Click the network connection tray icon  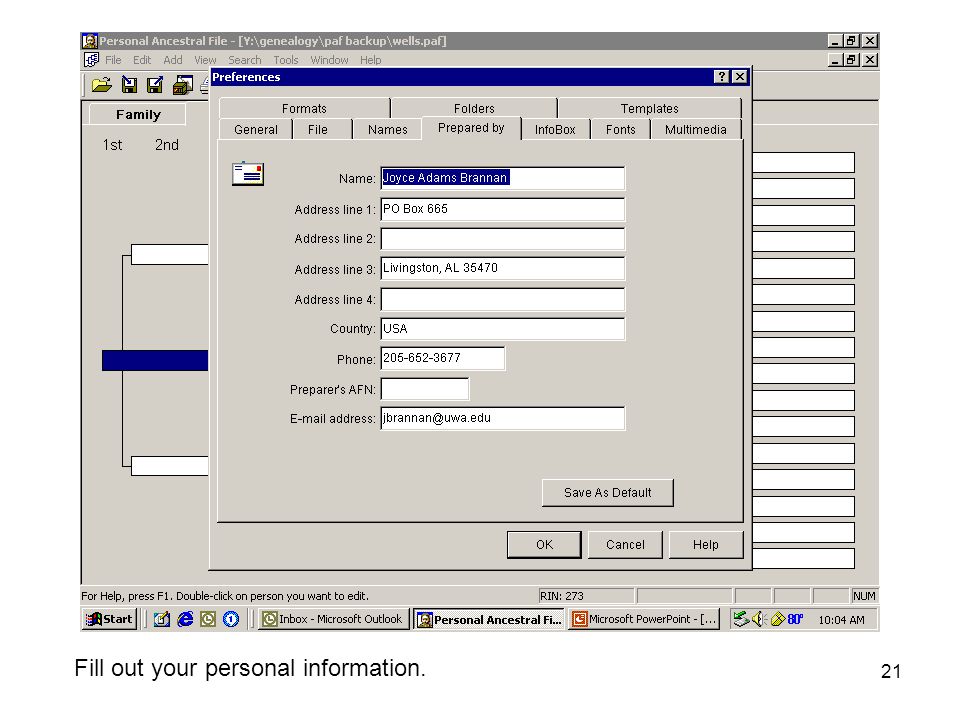tap(741, 619)
